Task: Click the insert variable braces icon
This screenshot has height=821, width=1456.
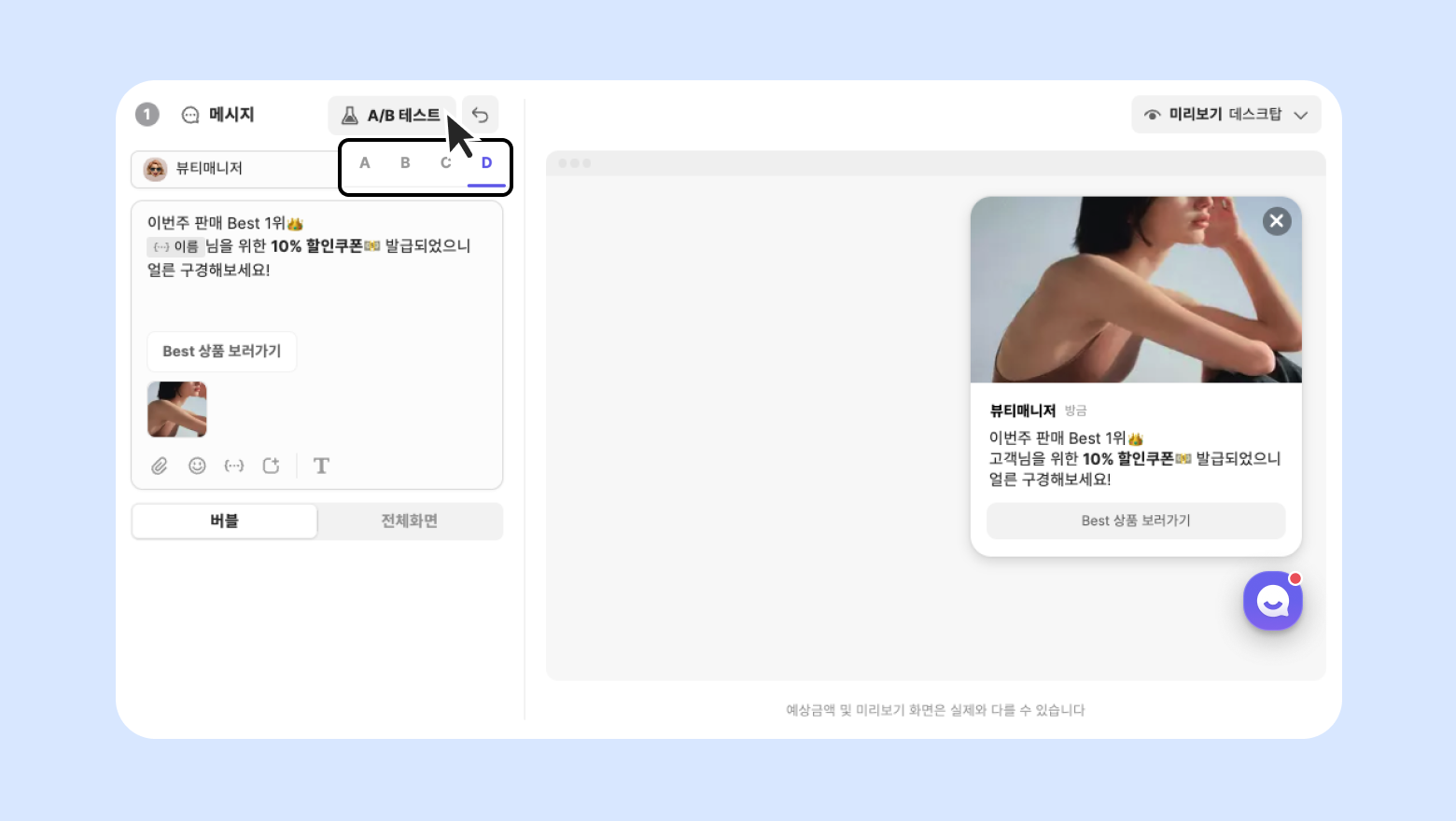Action: [234, 466]
